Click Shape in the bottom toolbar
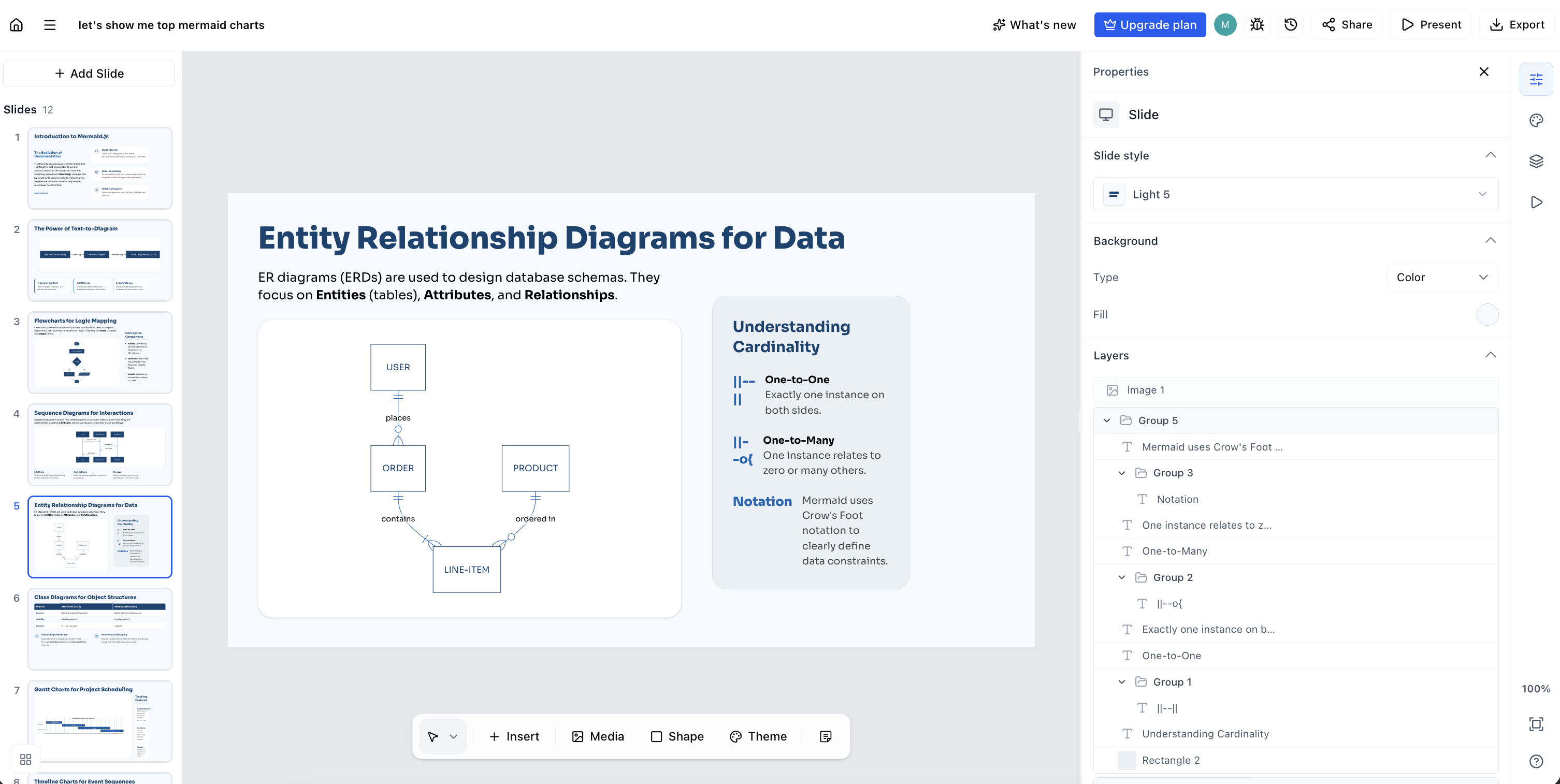The width and height of the screenshot is (1560, 784). 677,736
